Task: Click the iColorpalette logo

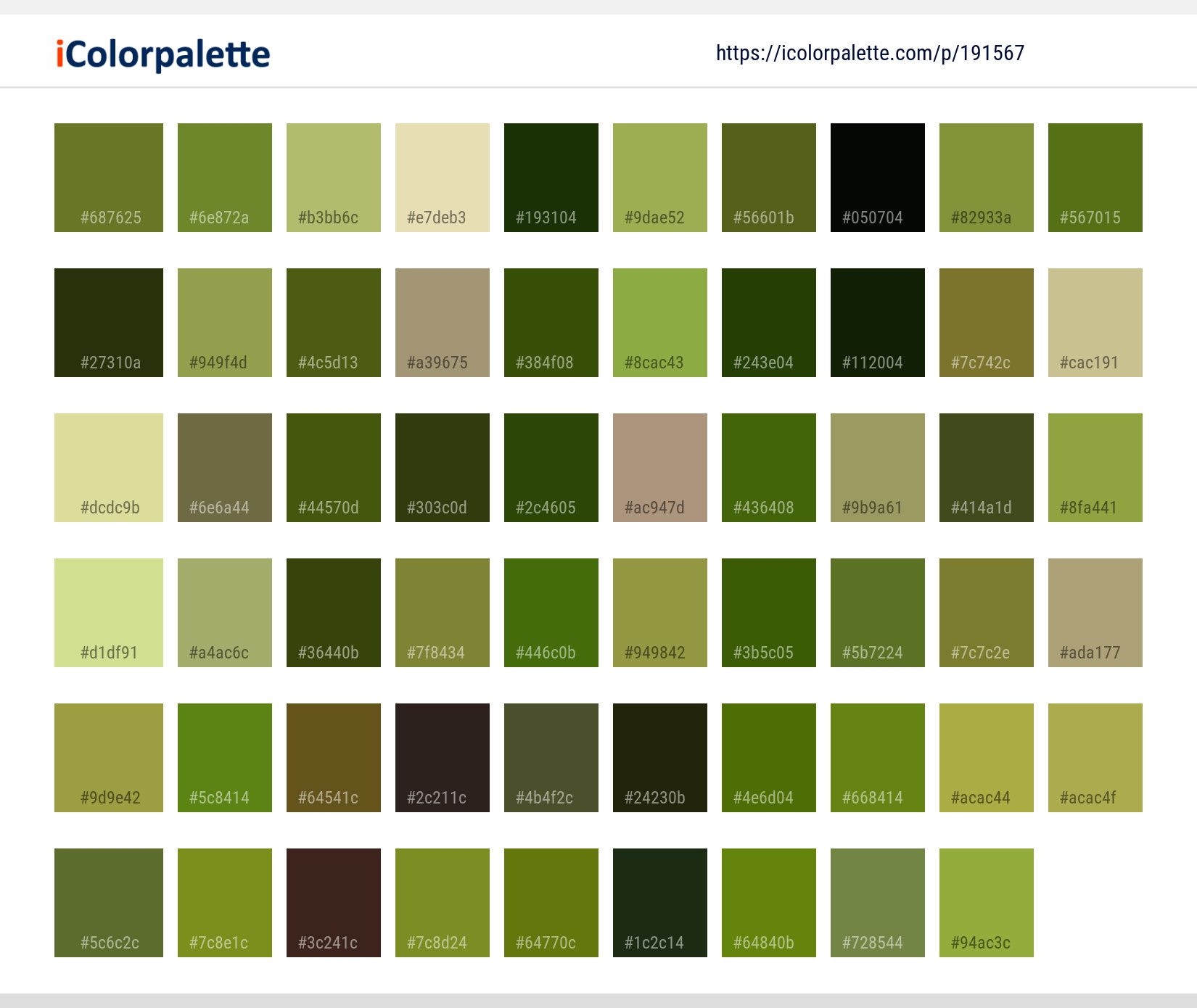Action: coord(163,54)
